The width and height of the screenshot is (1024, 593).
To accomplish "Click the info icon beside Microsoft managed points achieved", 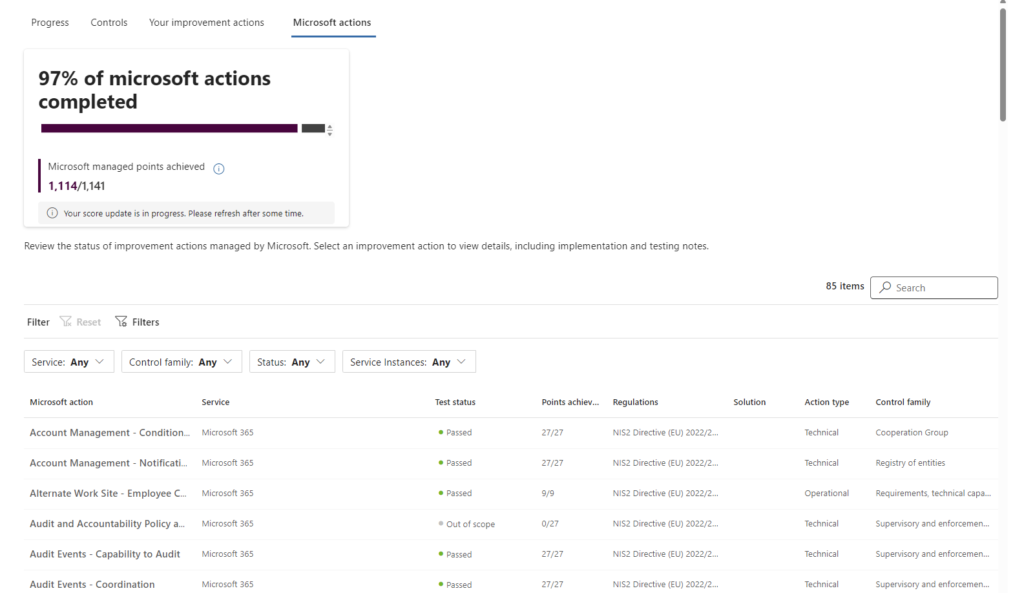I will [219, 168].
